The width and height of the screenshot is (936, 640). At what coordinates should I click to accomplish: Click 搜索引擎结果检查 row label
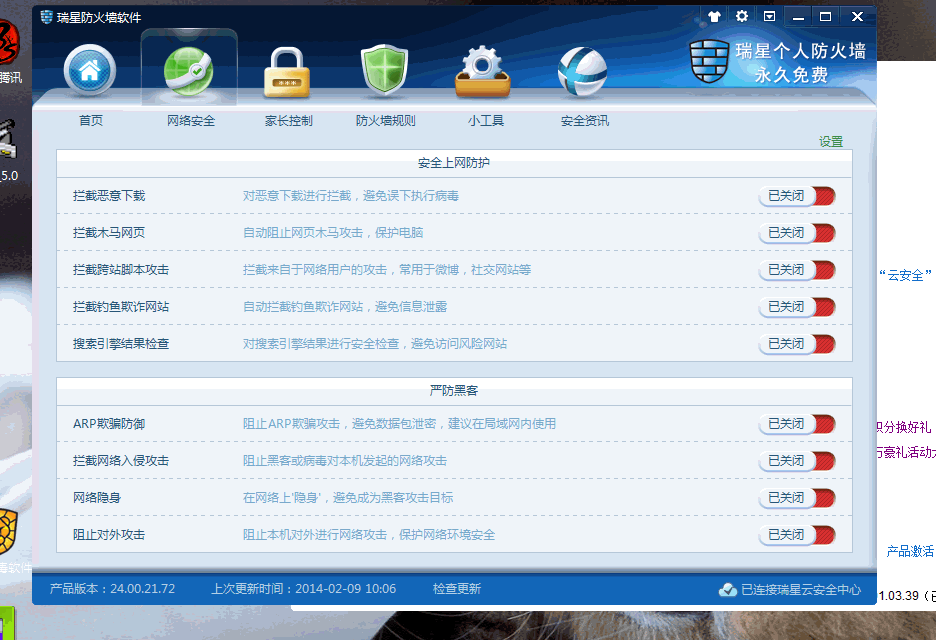pos(121,344)
